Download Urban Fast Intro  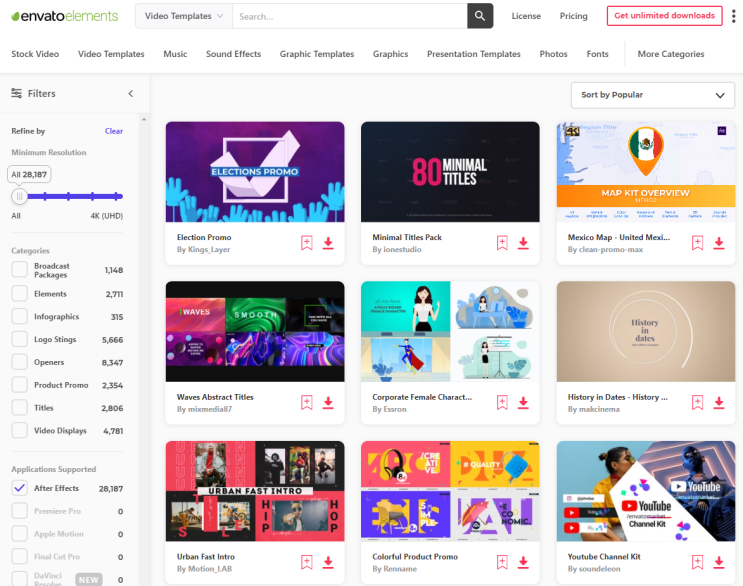(x=328, y=562)
